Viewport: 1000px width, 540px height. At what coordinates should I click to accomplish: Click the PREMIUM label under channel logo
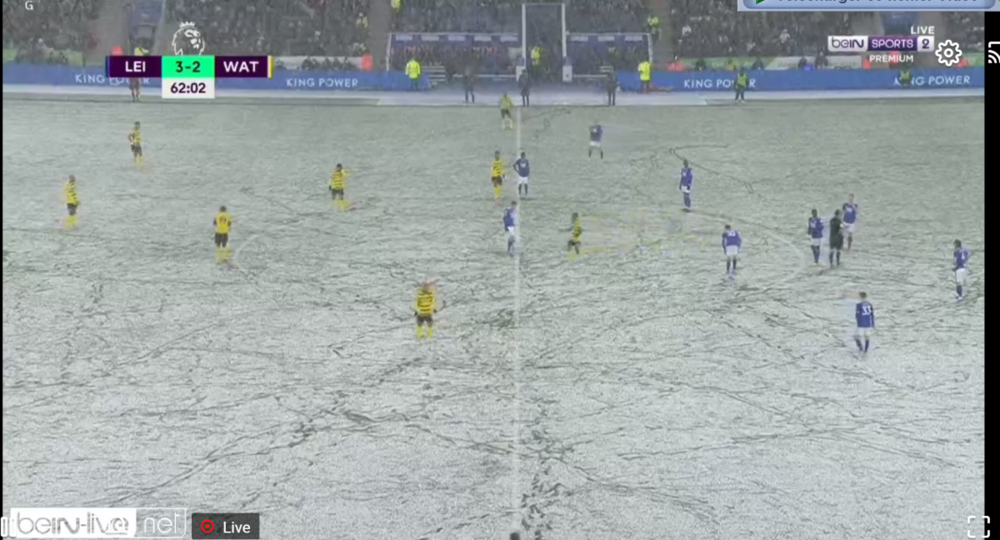coord(891,59)
